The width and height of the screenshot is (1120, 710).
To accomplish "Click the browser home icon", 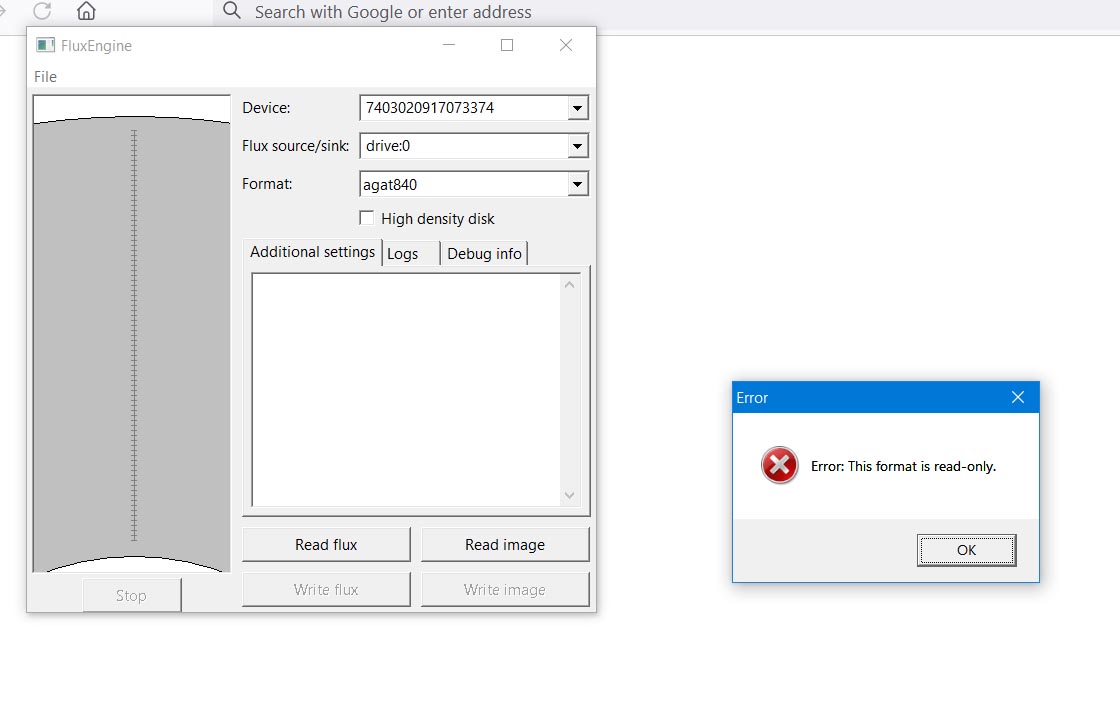I will click(x=86, y=11).
